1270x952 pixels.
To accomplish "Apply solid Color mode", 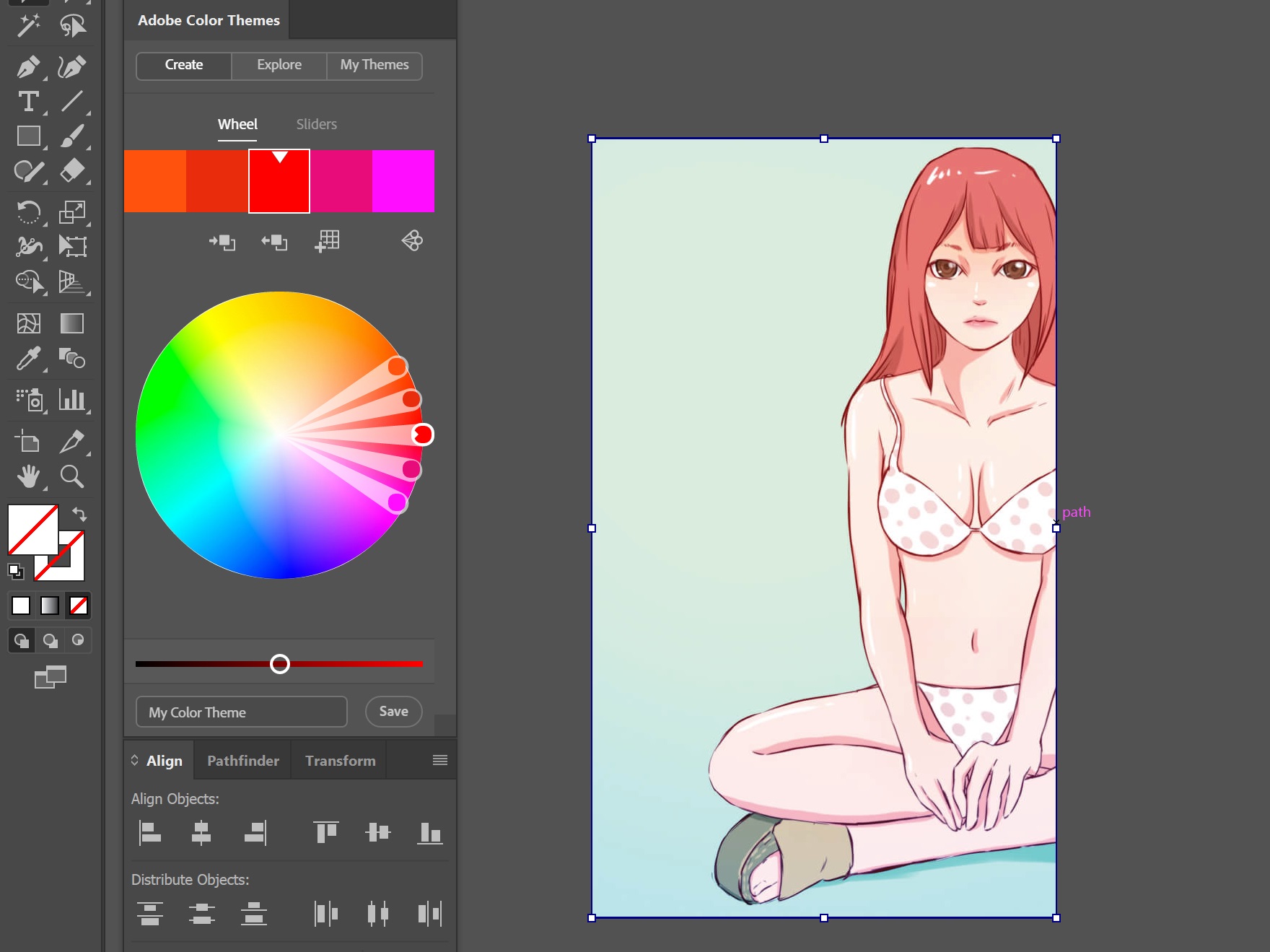I will pyautogui.click(x=21, y=606).
